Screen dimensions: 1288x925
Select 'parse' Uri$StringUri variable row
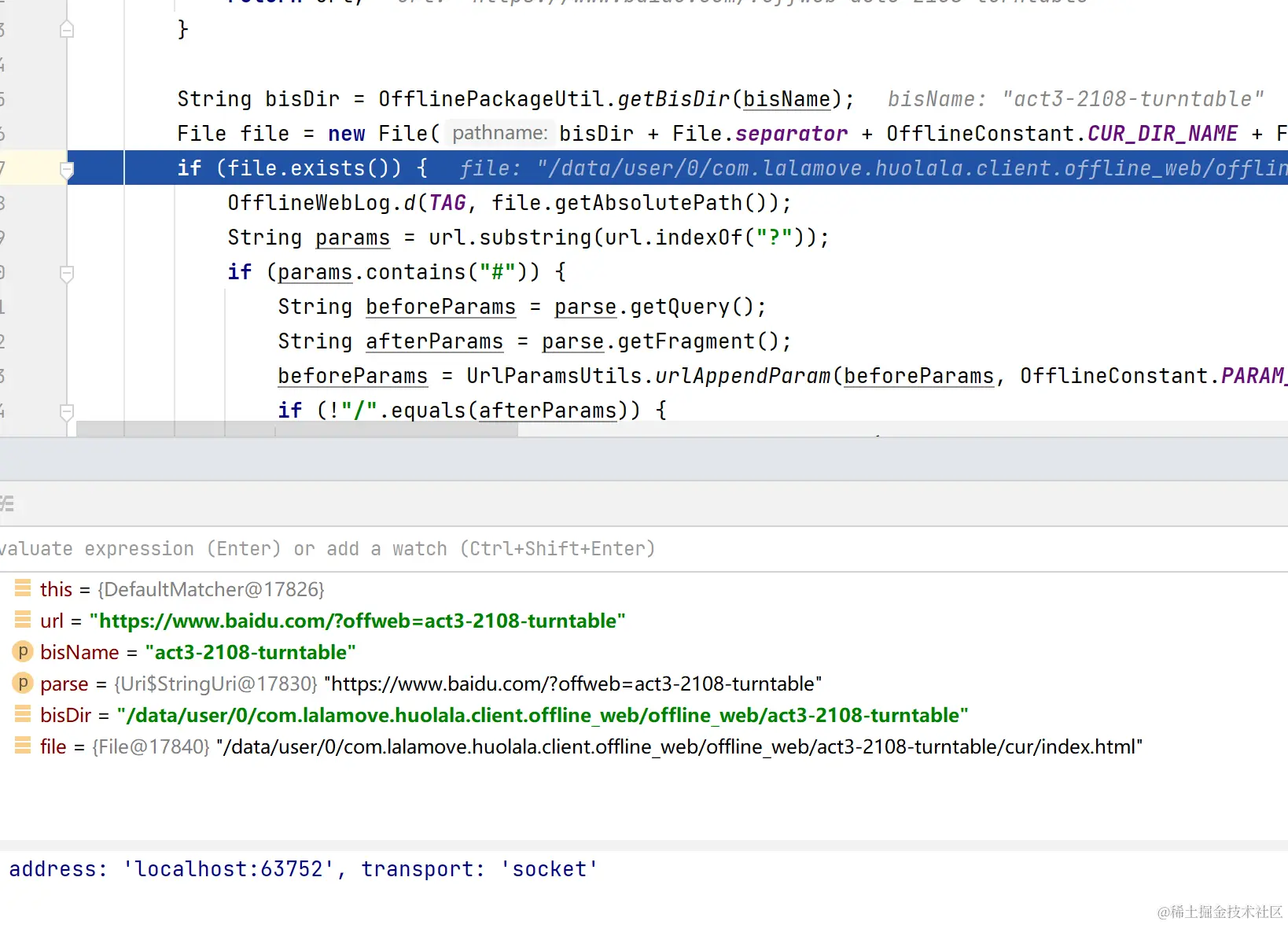[x=644, y=684]
